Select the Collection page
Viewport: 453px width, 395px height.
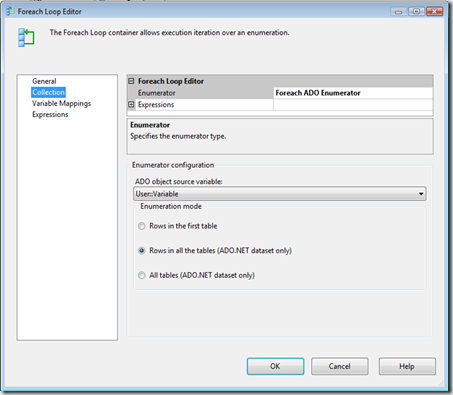point(48,92)
